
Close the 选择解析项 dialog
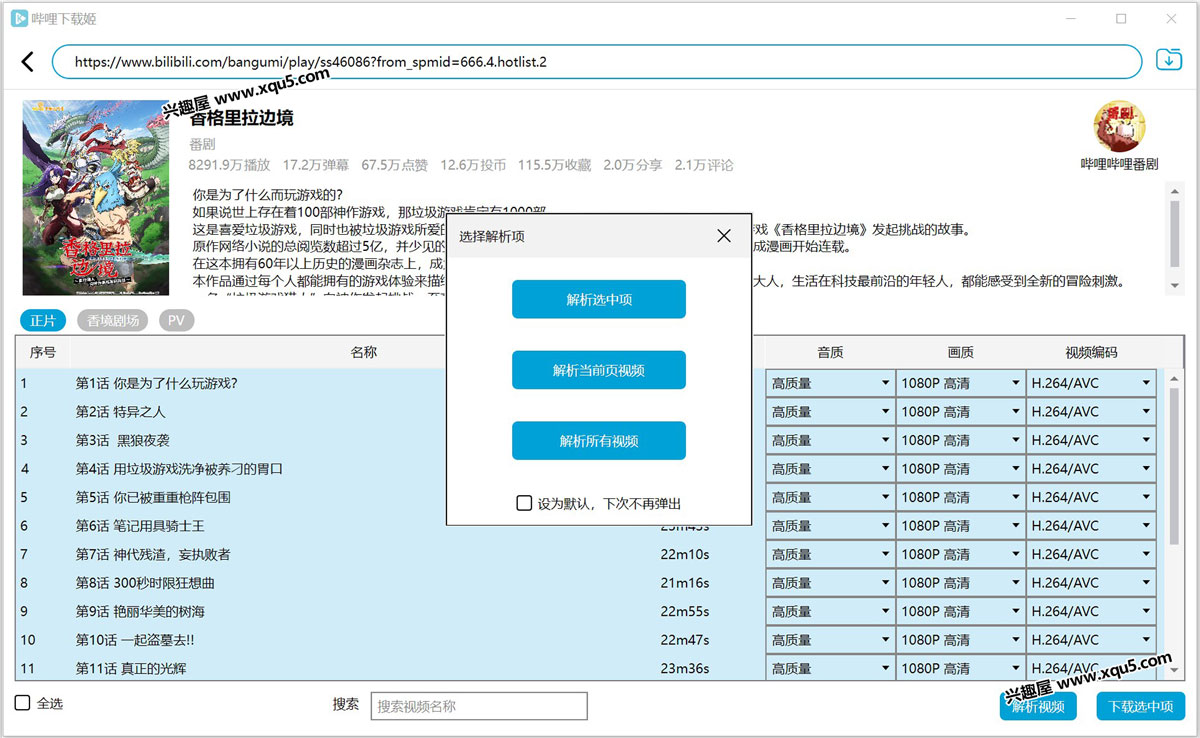pyautogui.click(x=724, y=236)
